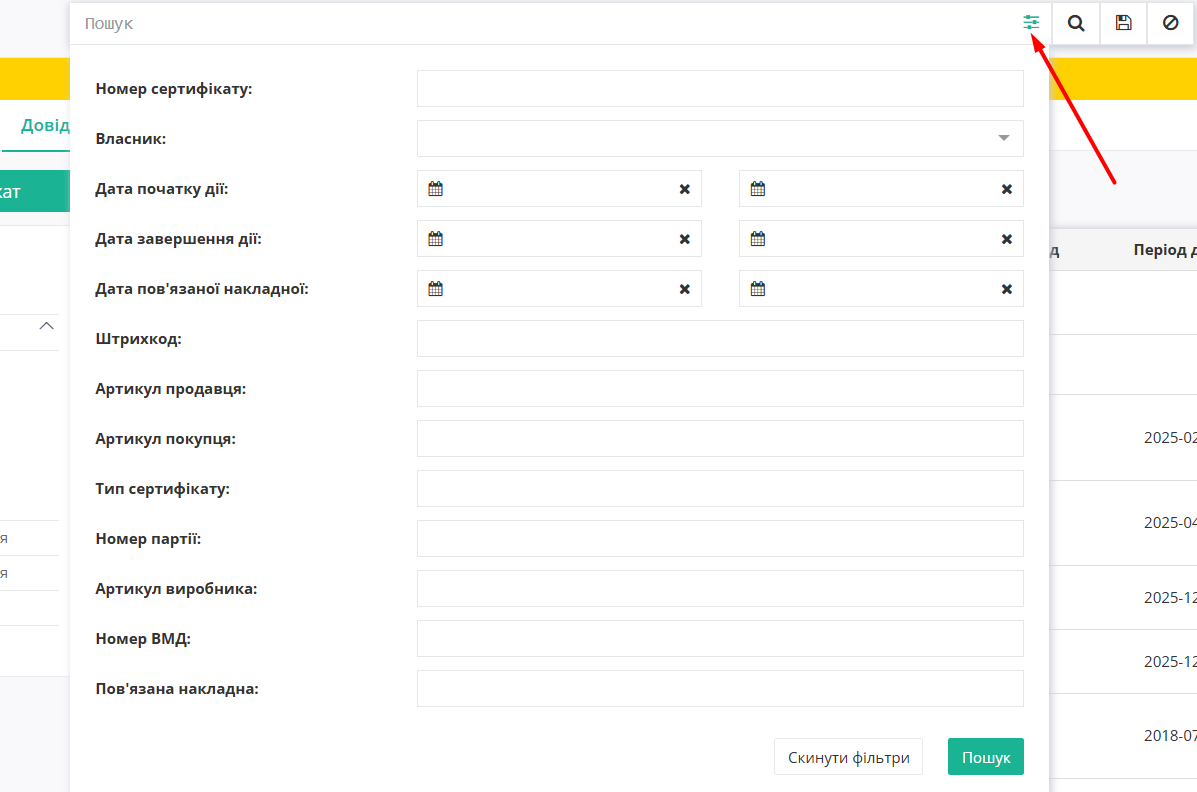Click the 'Номер партії' input field

[720, 538]
